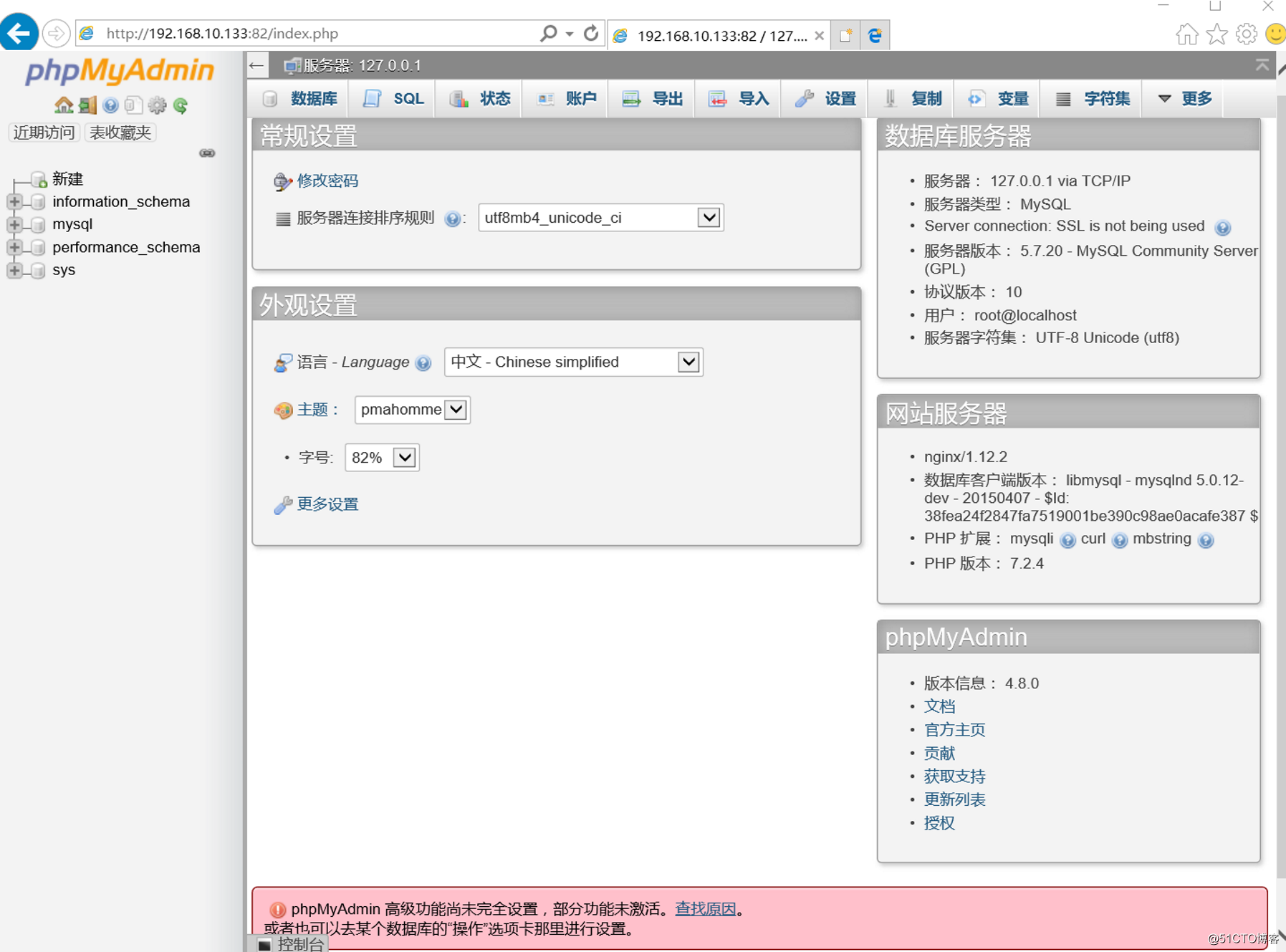Click help icon after curl extension

tap(1120, 540)
